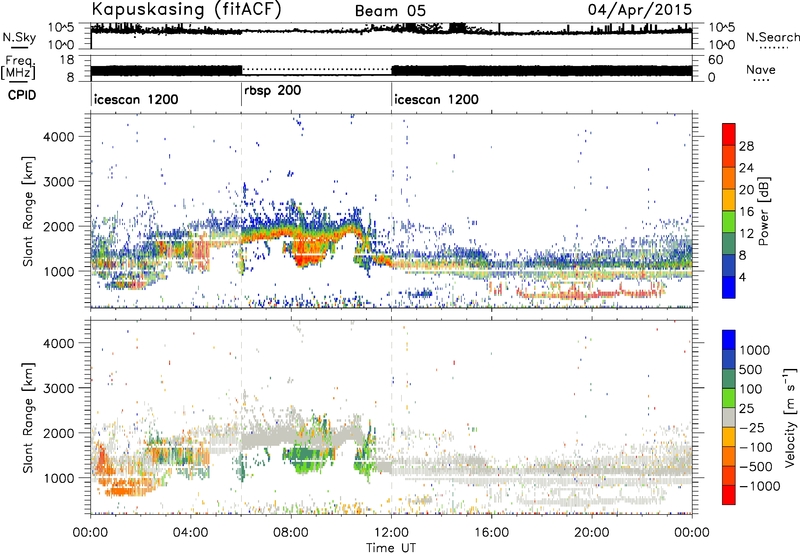Select the CPID row label
Screen dimensions: 800x554
pos(22,95)
